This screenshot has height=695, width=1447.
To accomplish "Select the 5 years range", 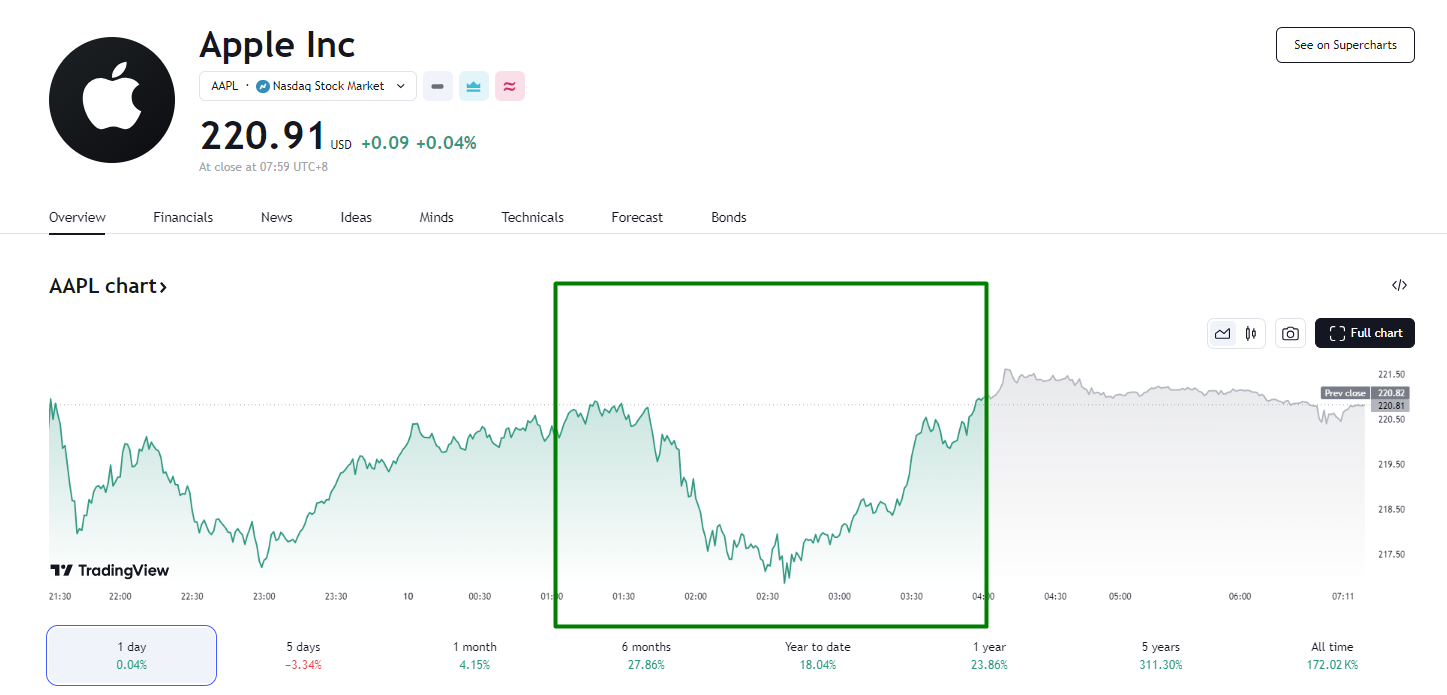I will (x=1160, y=655).
